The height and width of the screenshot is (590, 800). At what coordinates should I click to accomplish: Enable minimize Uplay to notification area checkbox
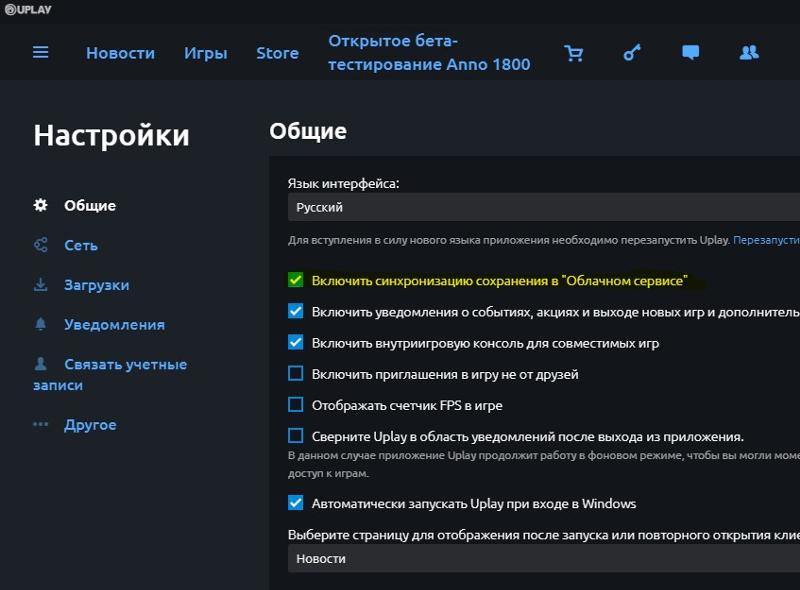pos(295,436)
